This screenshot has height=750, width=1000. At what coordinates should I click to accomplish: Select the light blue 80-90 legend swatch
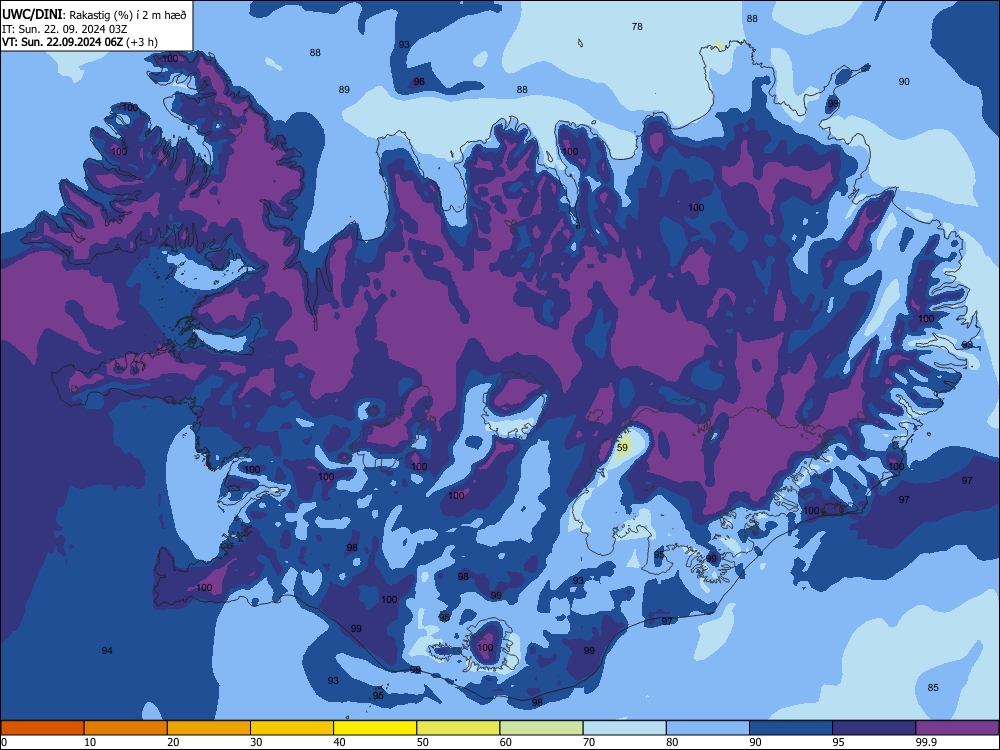point(708,728)
